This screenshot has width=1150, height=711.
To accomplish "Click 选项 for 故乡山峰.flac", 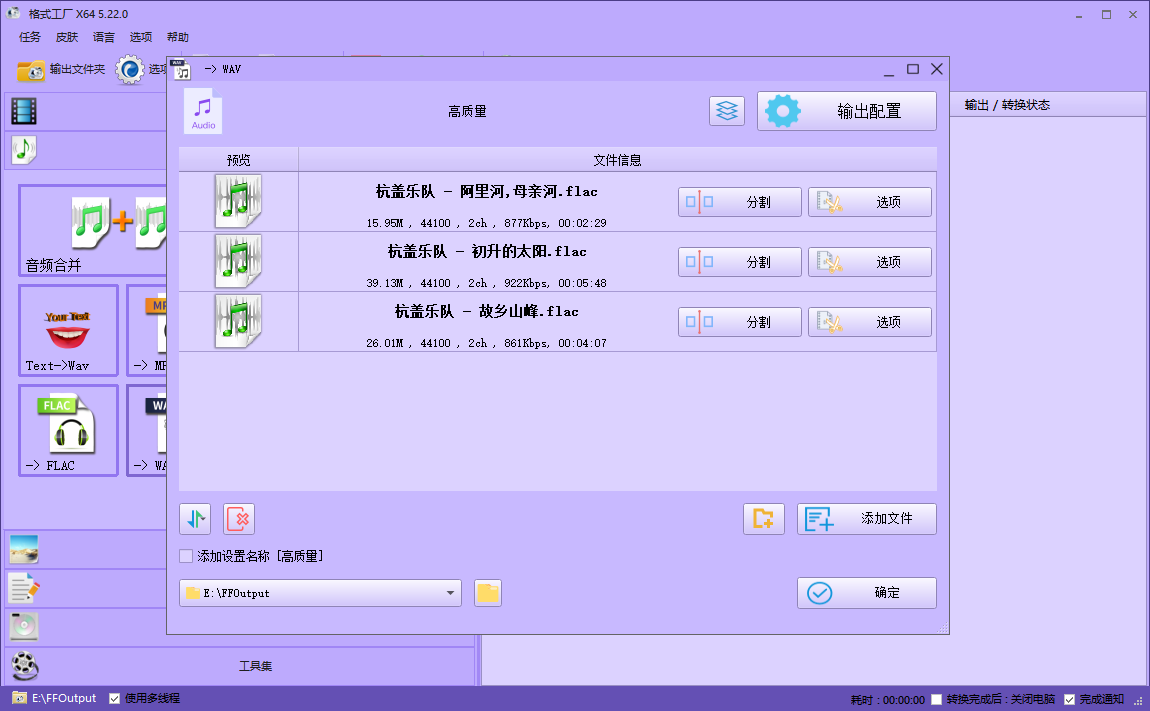I will (x=870, y=322).
